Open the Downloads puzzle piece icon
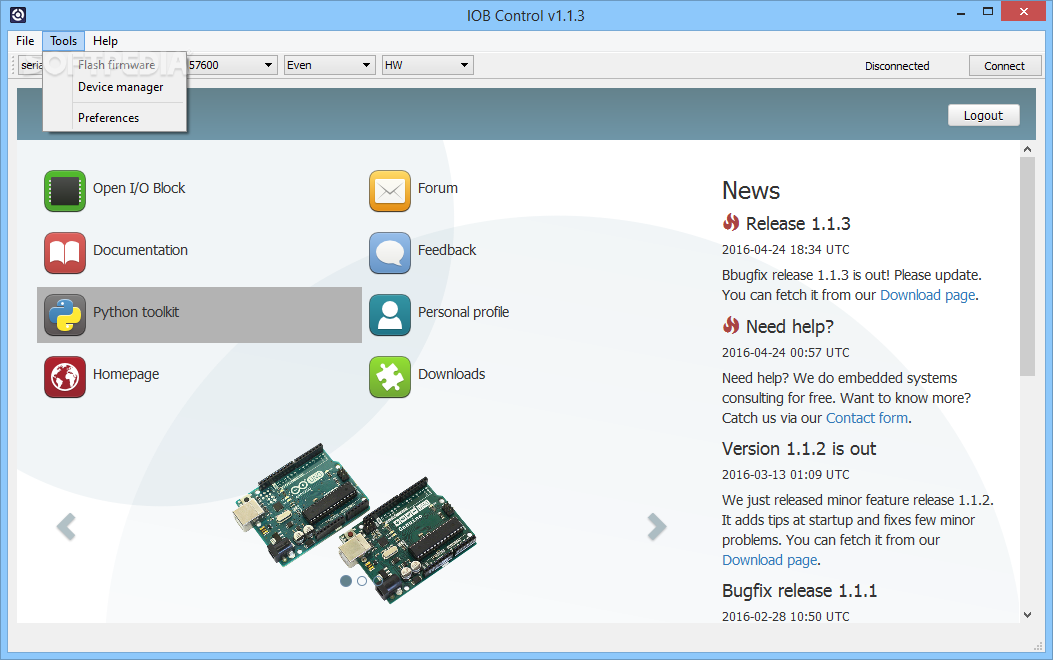Screen dimensions: 1053x660 click(390, 377)
